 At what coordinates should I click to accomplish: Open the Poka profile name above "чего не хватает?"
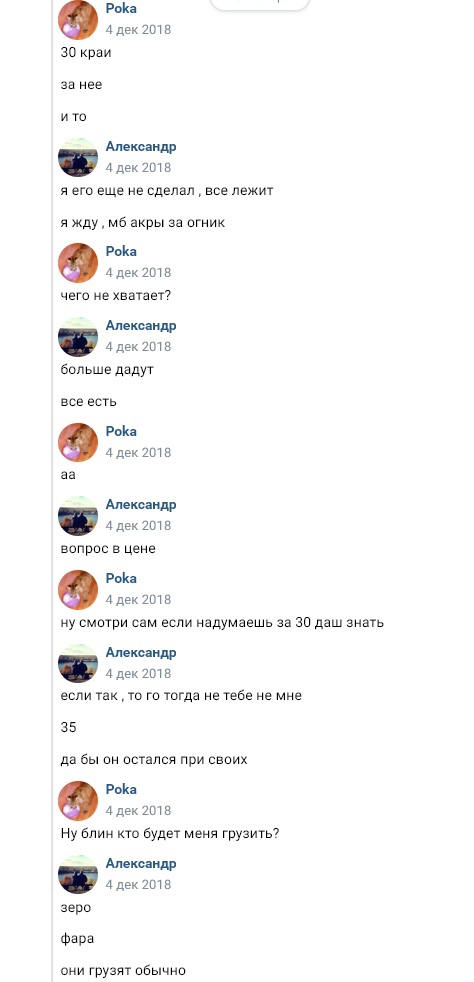[x=121, y=251]
